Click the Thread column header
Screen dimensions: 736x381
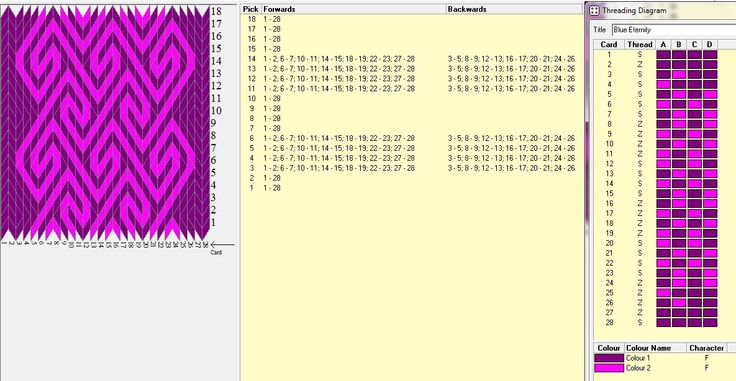pos(639,45)
